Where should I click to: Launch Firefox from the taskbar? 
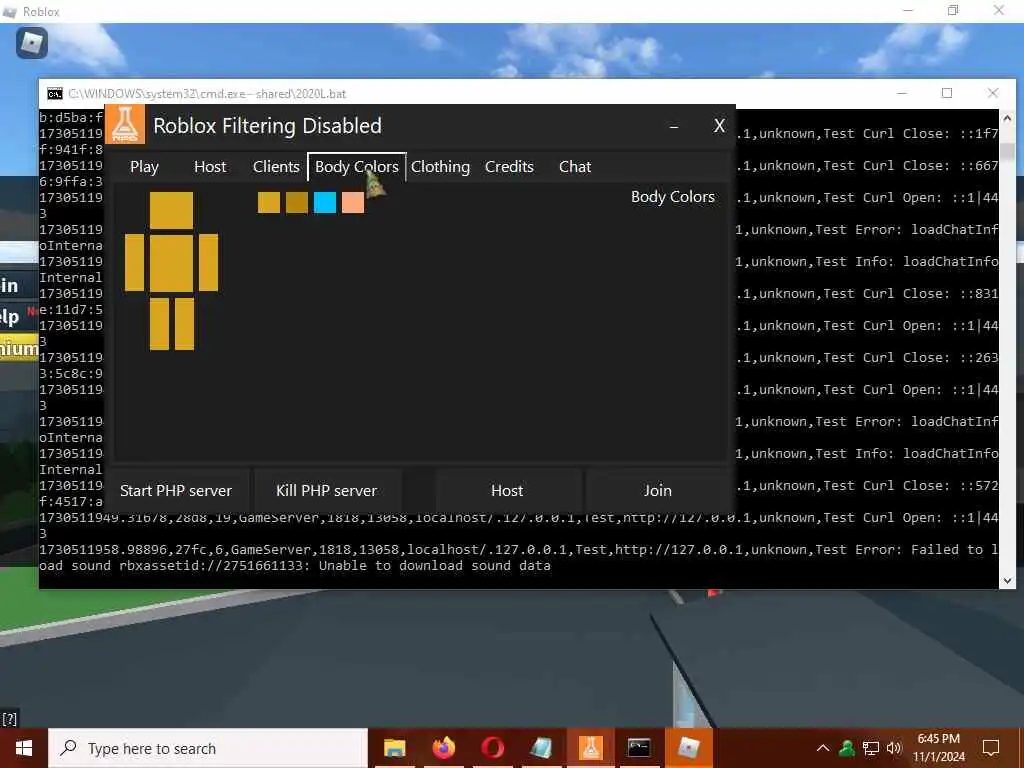[443, 748]
